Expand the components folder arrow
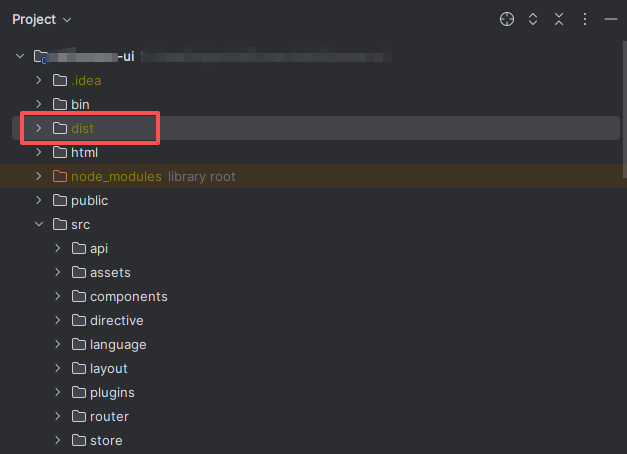The image size is (627, 454). (x=58, y=296)
